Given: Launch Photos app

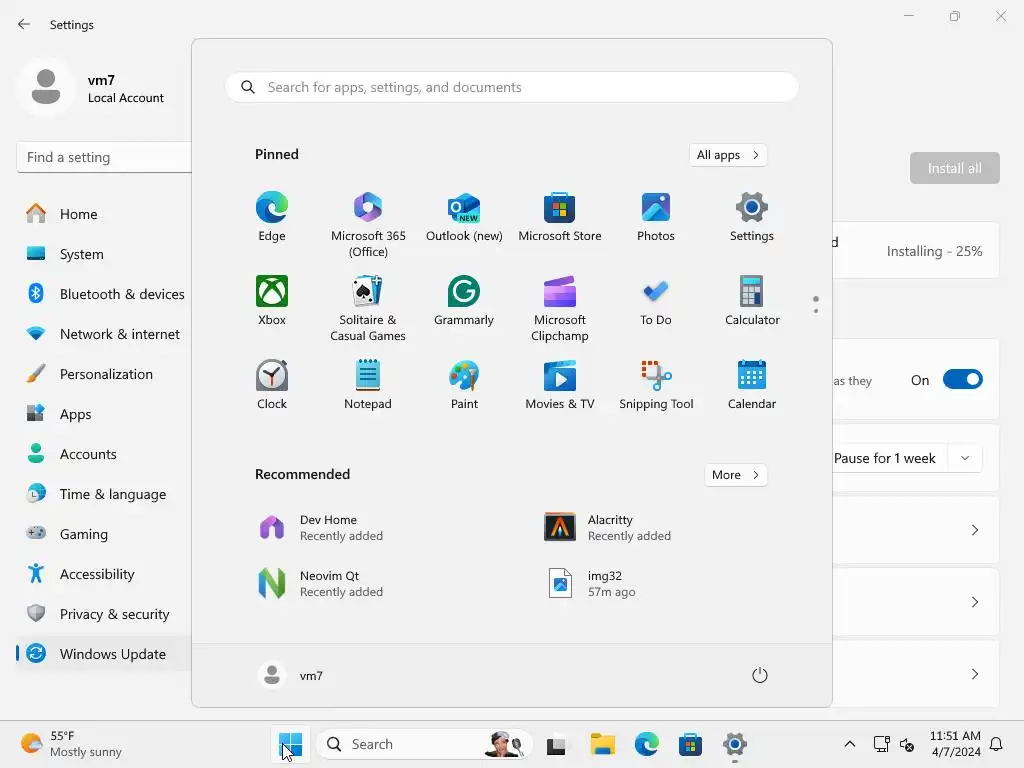Looking at the screenshot, I should click(656, 217).
